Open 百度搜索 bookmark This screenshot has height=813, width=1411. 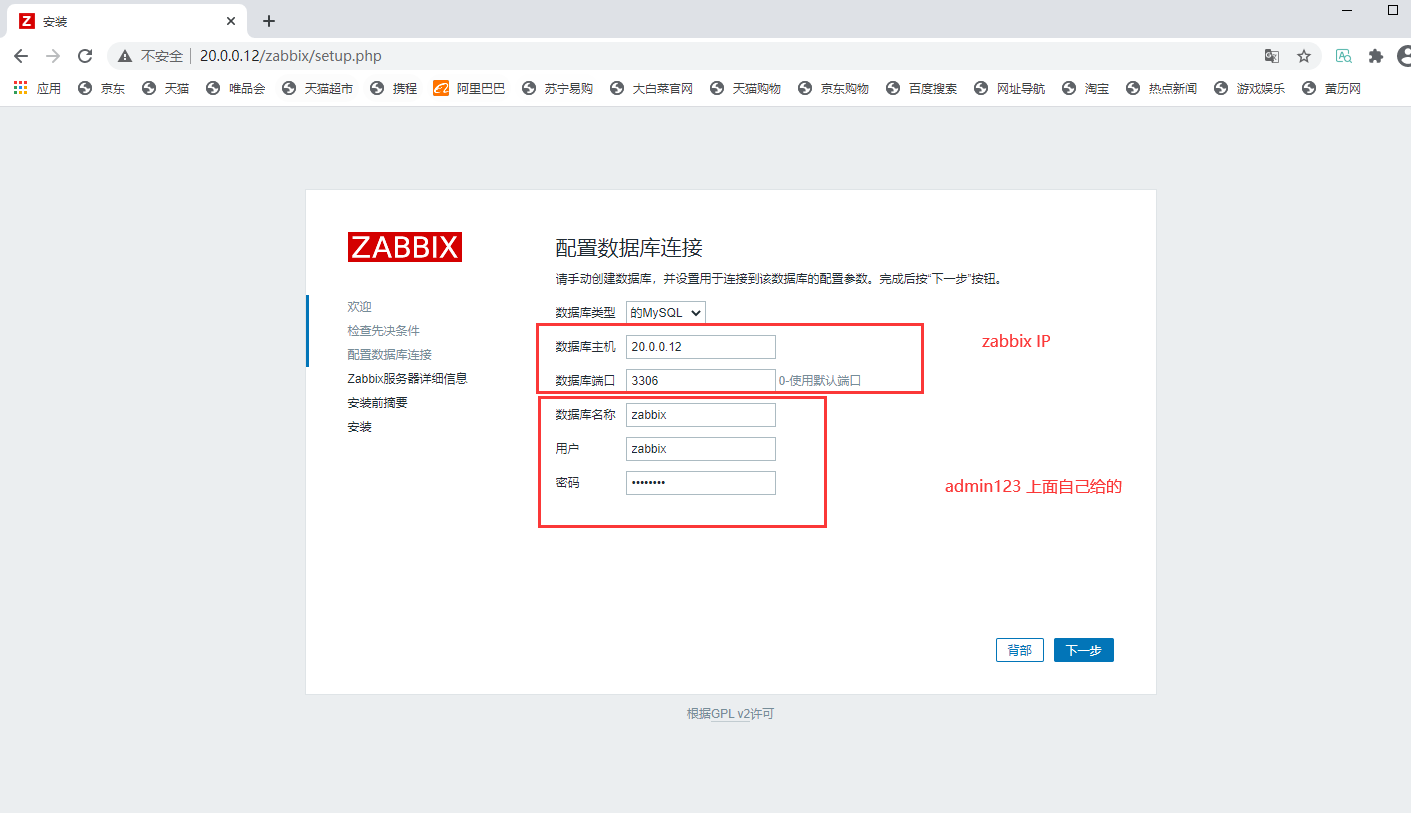coord(921,88)
